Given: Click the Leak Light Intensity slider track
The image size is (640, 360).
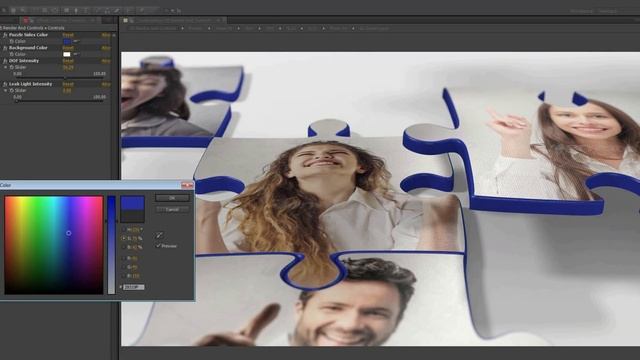Looking at the screenshot, I should (x=60, y=101).
